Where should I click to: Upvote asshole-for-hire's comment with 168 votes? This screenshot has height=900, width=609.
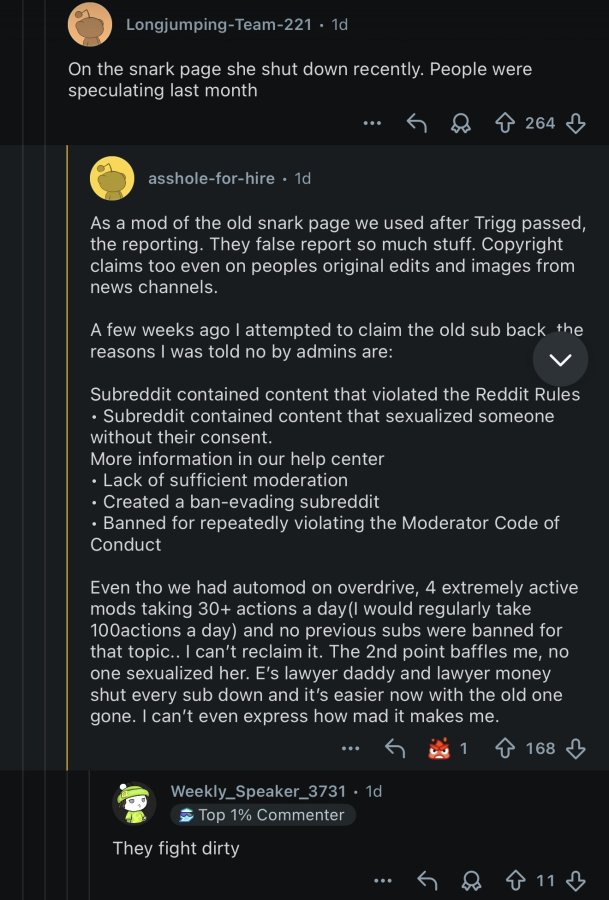505,748
